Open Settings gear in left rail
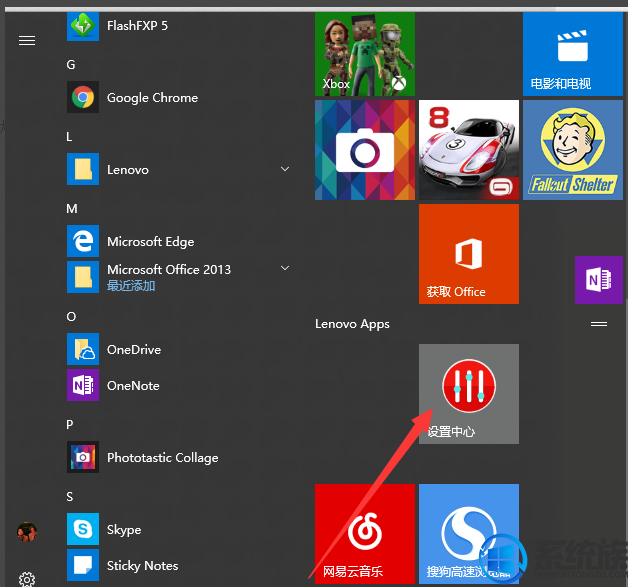Screen dimensions: 628x587 tap(27, 579)
